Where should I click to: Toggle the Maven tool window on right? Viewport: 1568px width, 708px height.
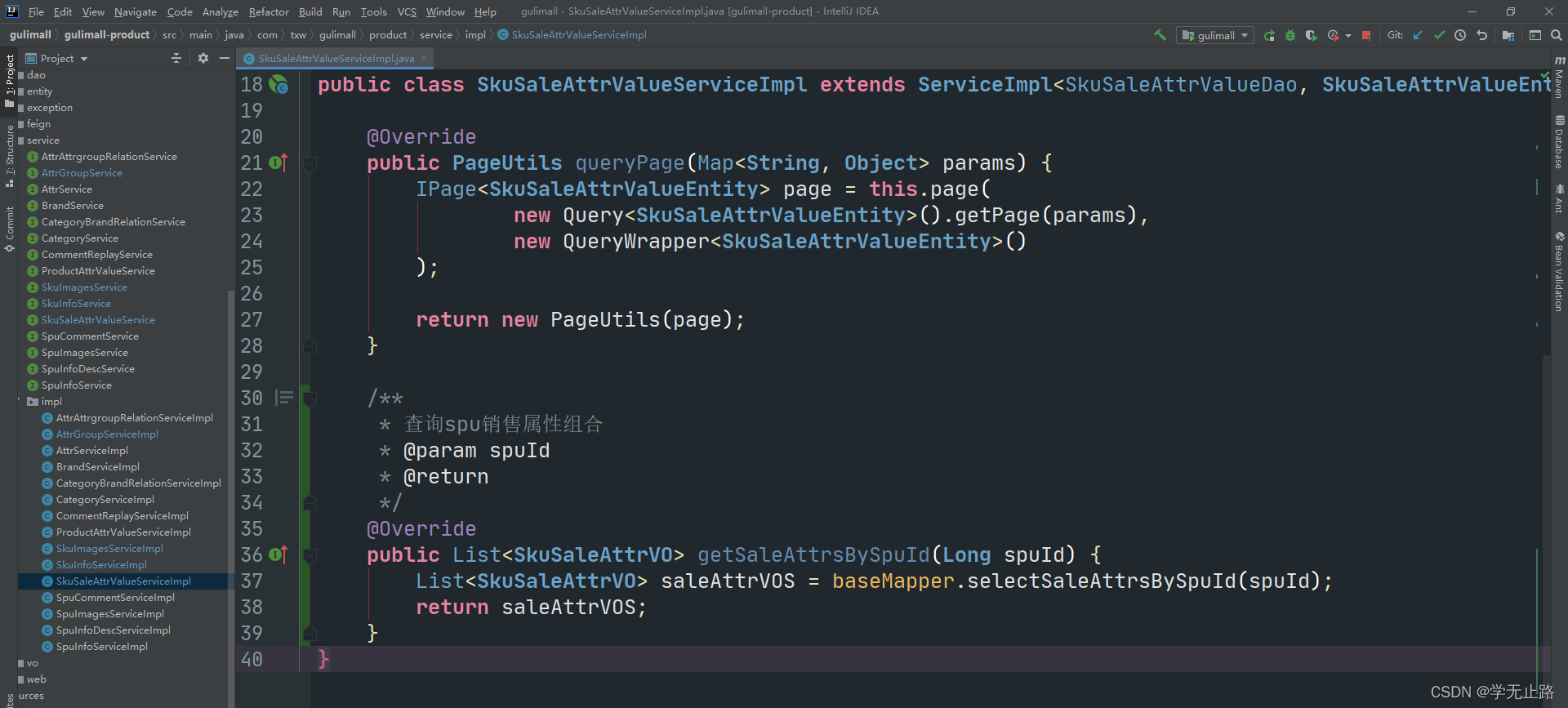(x=1559, y=77)
